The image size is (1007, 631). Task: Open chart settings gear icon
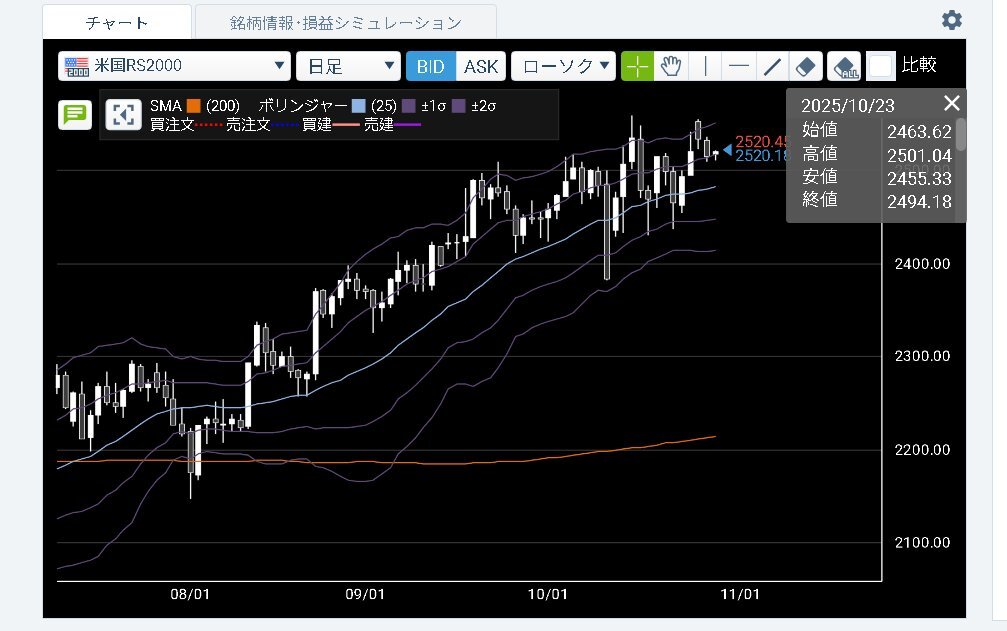(952, 20)
